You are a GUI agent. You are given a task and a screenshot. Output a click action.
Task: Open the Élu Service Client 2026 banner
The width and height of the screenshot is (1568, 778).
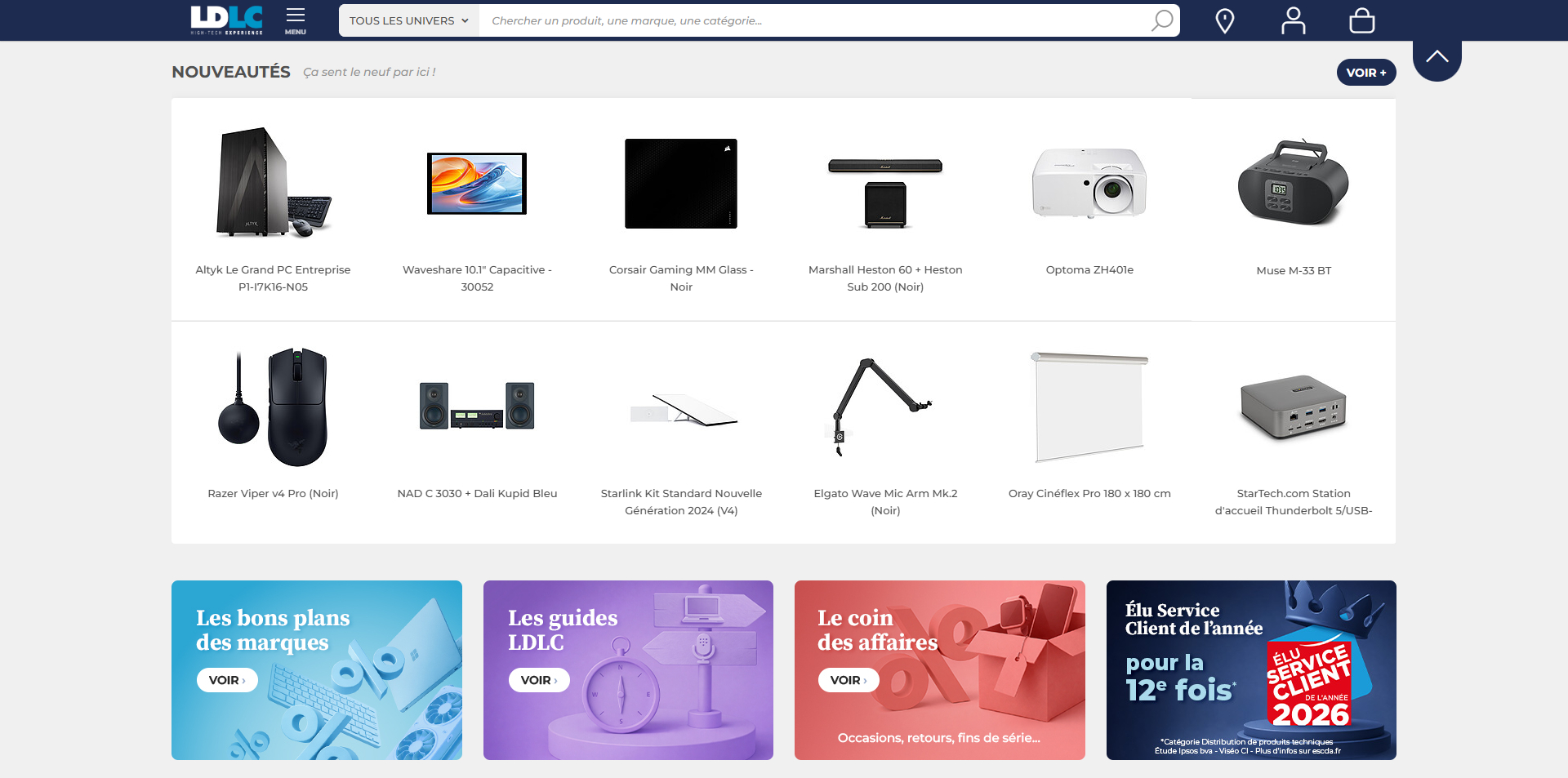tap(1251, 670)
